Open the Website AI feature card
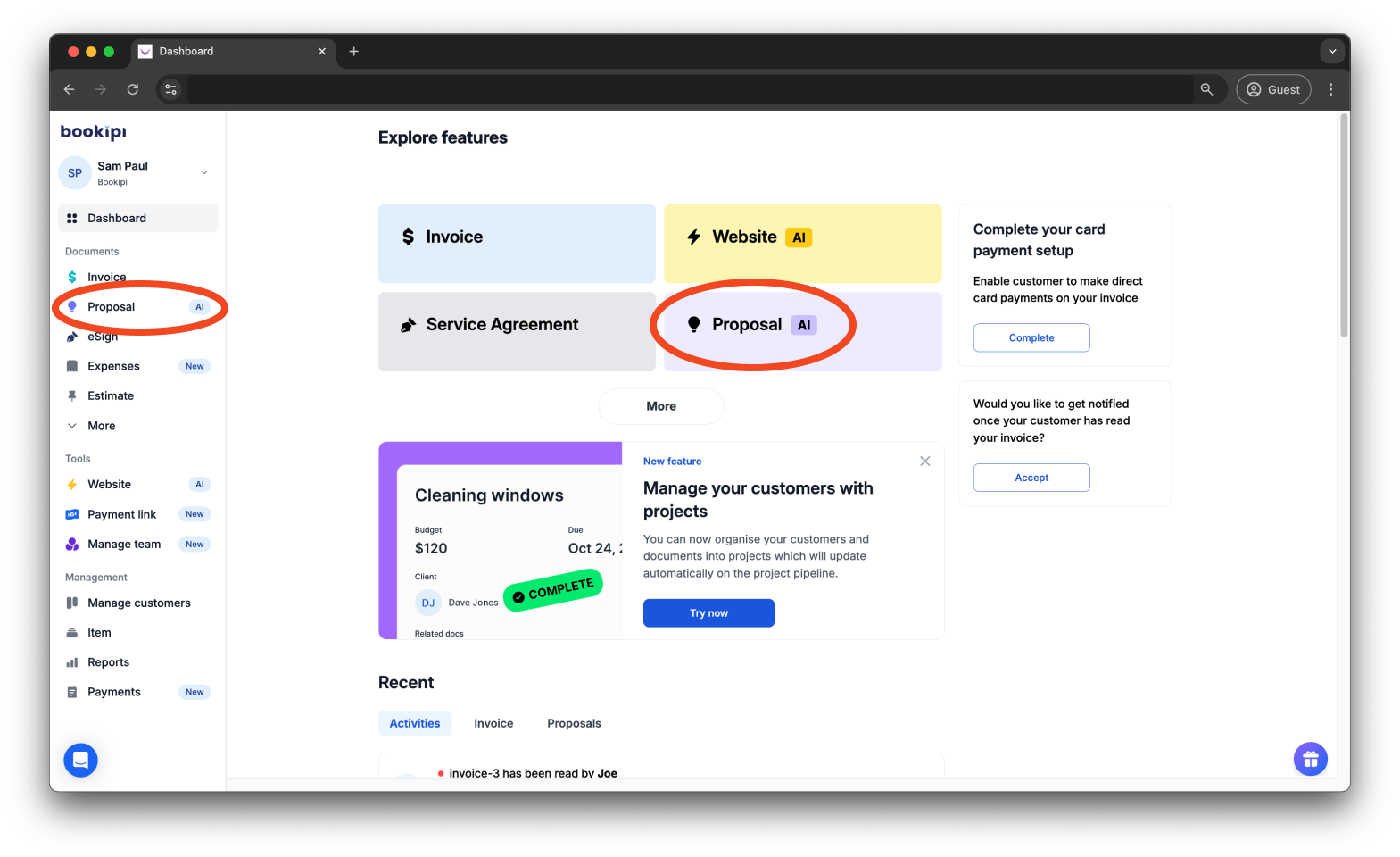 [x=803, y=244]
